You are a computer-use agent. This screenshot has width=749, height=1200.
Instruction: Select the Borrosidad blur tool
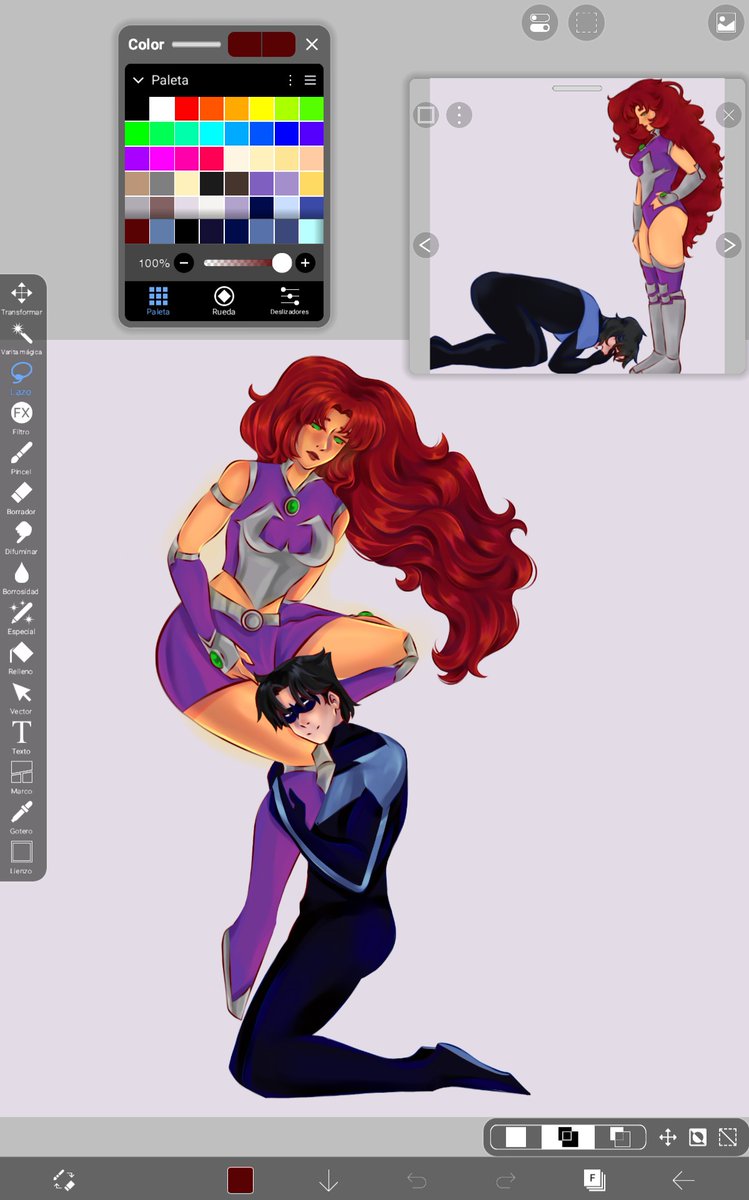[x=21, y=578]
